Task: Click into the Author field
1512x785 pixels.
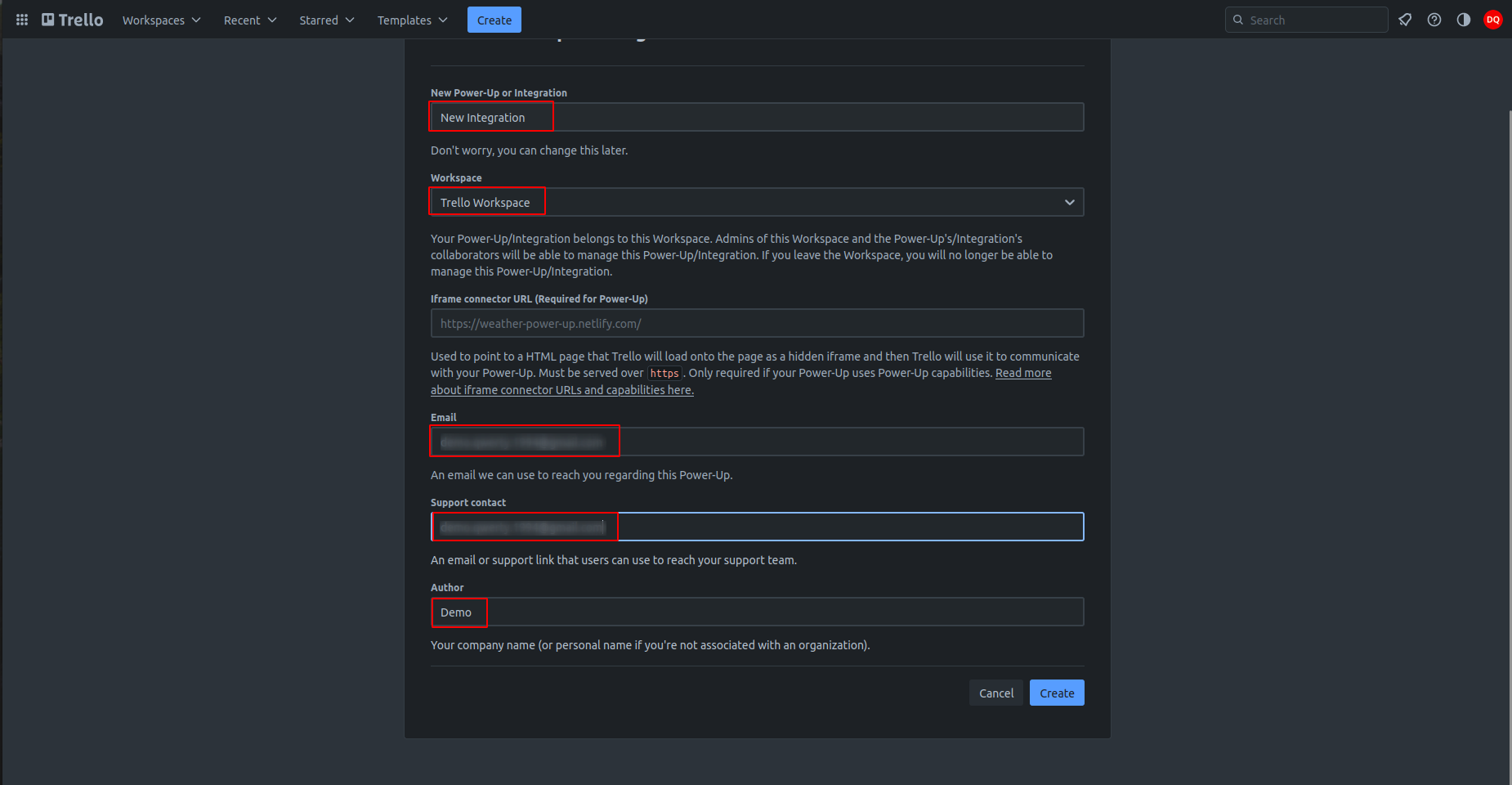Action: (x=757, y=612)
